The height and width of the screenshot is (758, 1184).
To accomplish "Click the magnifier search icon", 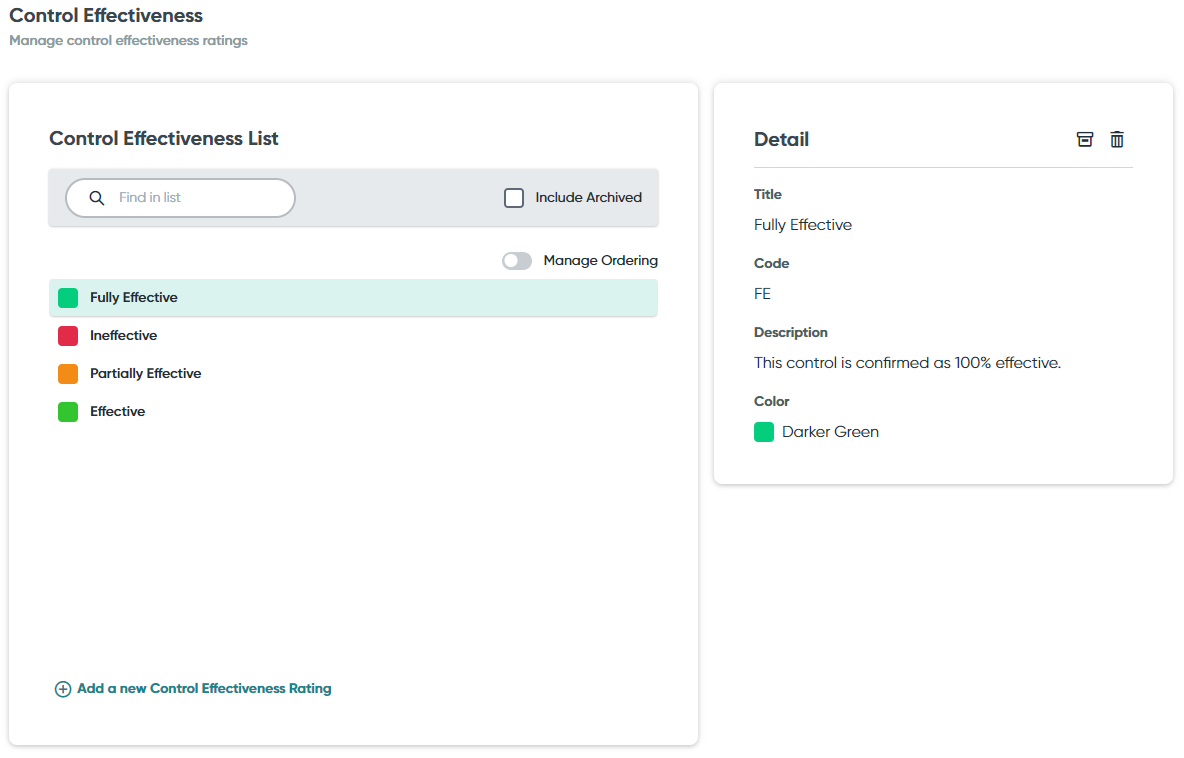I will (x=97, y=198).
